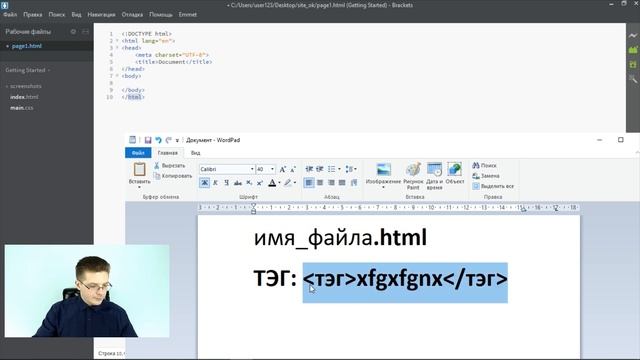This screenshot has width=640, height=360.
Task: Toggle subscript formatting
Action: [x=249, y=183]
